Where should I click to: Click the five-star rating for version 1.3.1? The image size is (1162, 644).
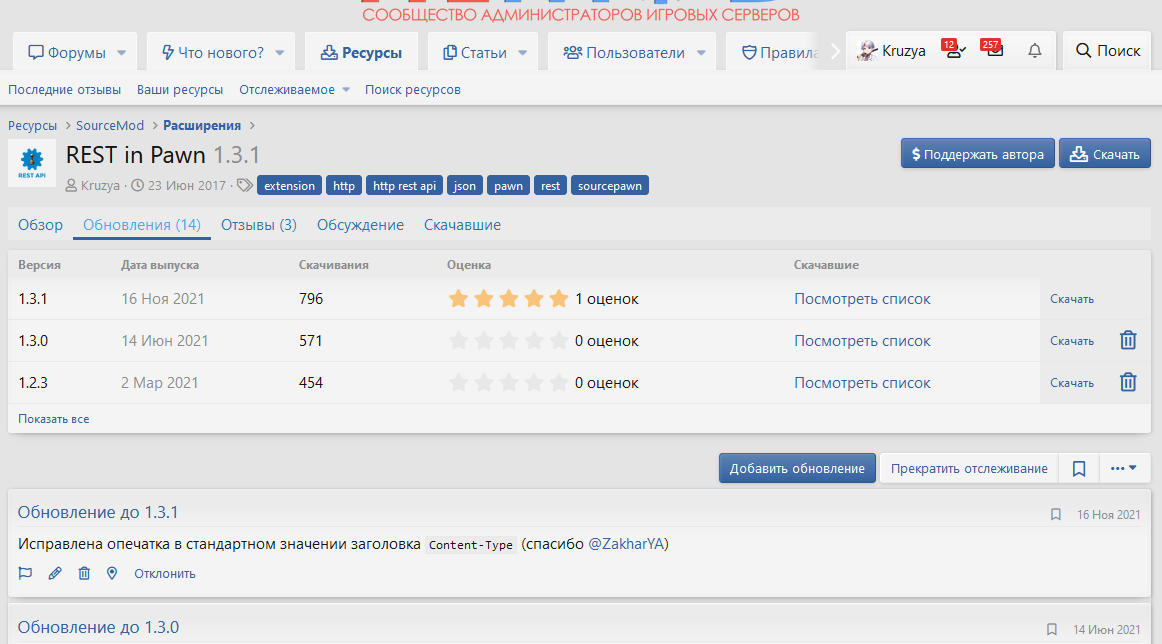pos(509,298)
